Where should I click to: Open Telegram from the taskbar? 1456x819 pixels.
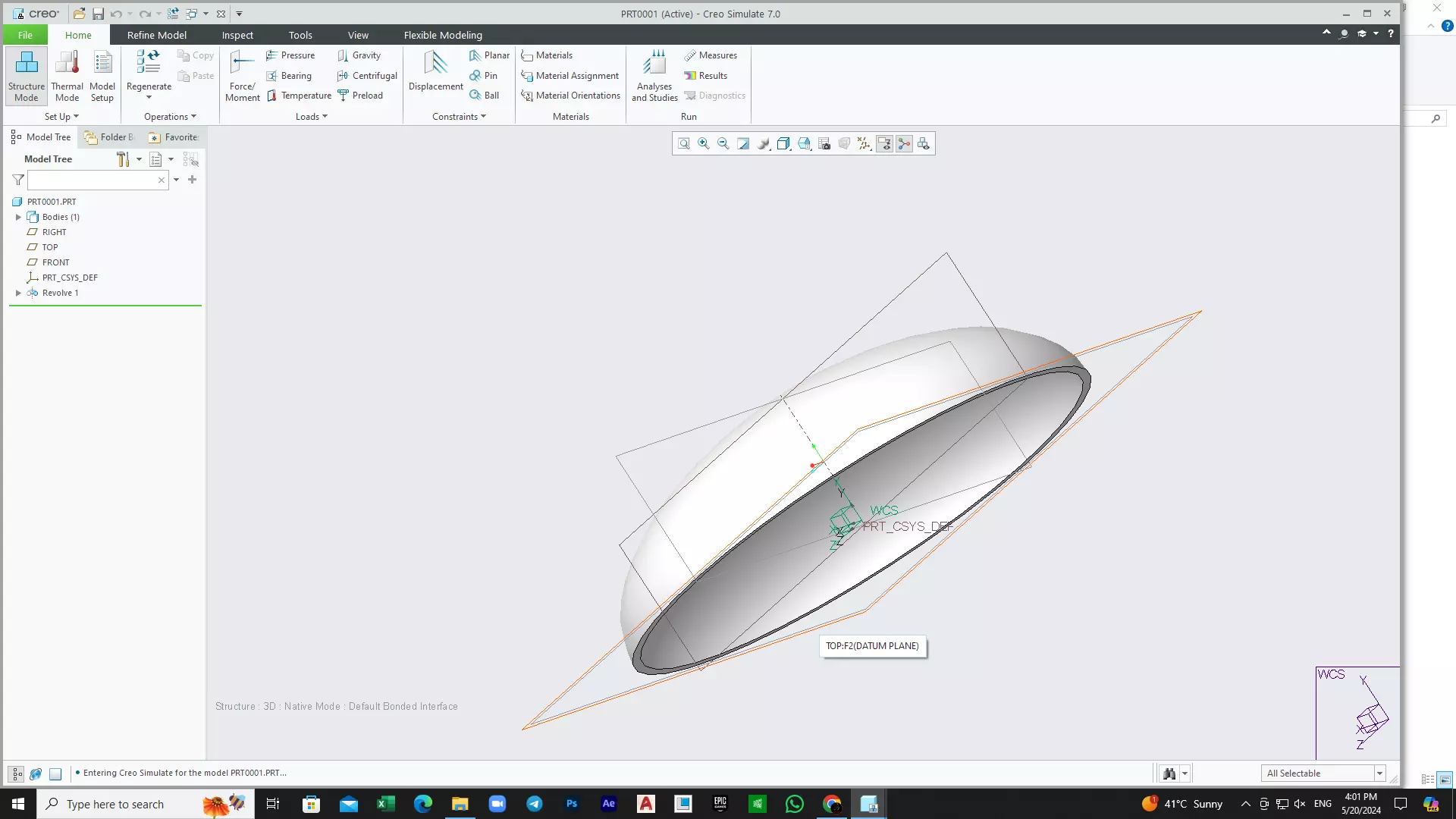(535, 804)
